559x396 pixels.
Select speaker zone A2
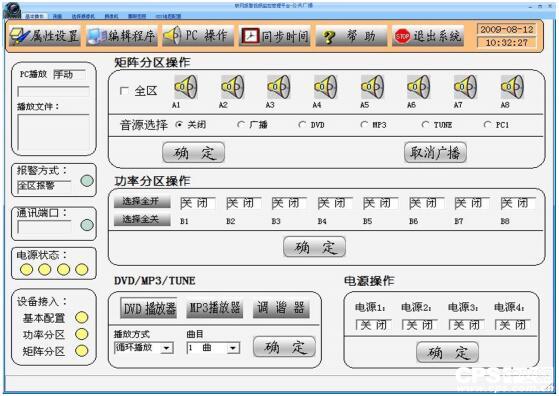click(232, 87)
